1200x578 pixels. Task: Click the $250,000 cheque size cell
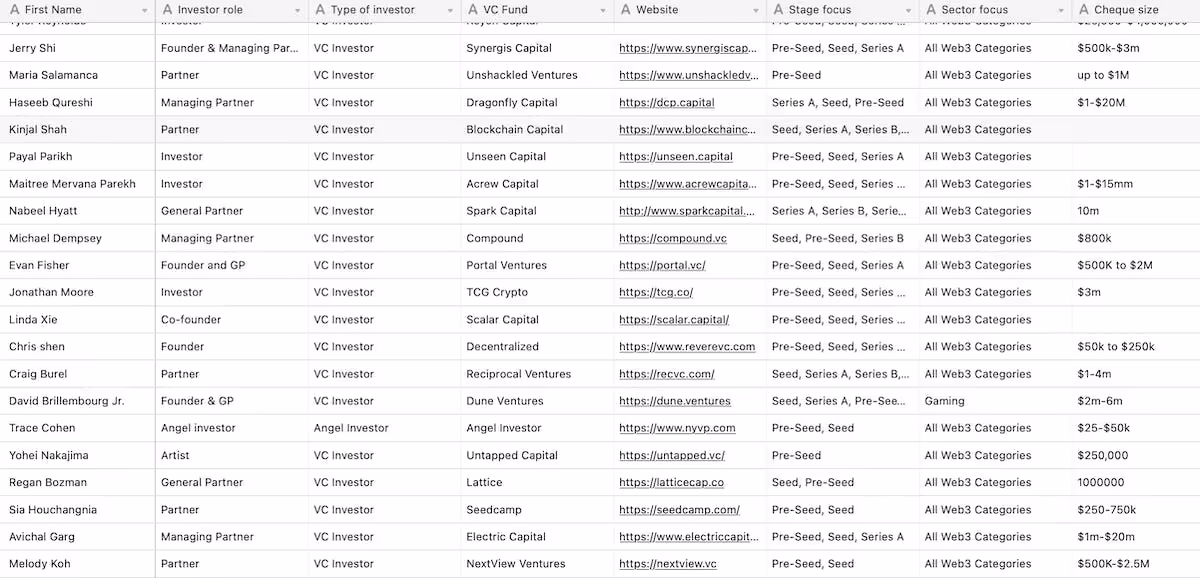pyautogui.click(x=1136, y=455)
